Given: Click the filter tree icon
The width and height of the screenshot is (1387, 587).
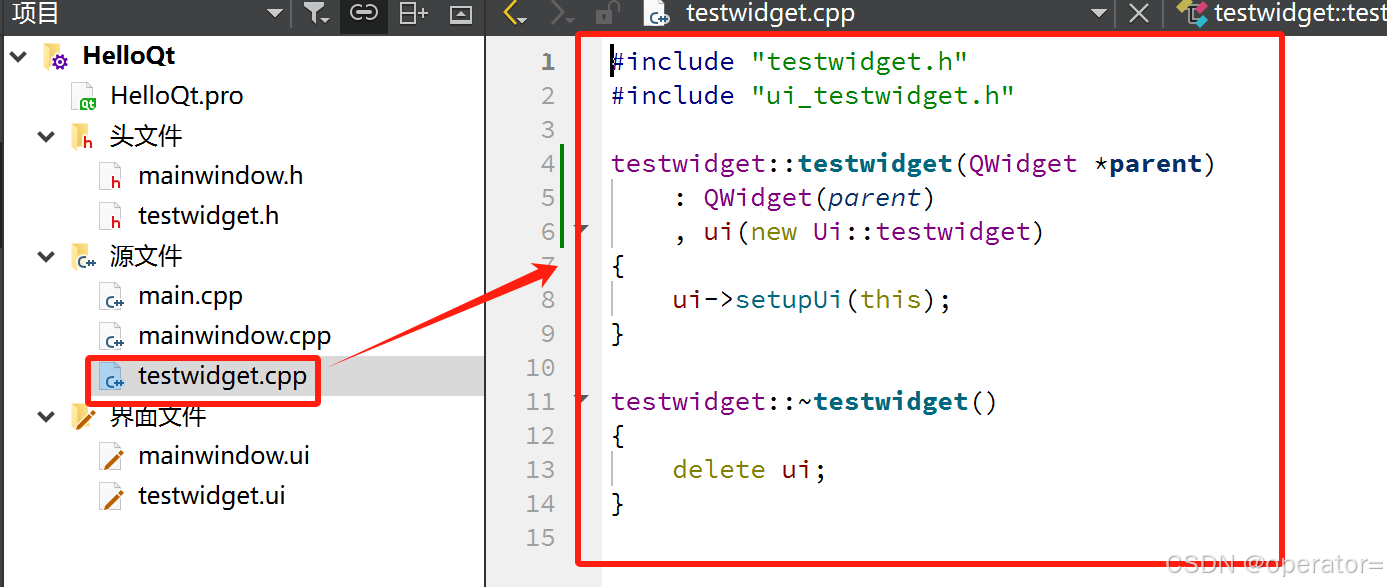Looking at the screenshot, I should [x=316, y=13].
